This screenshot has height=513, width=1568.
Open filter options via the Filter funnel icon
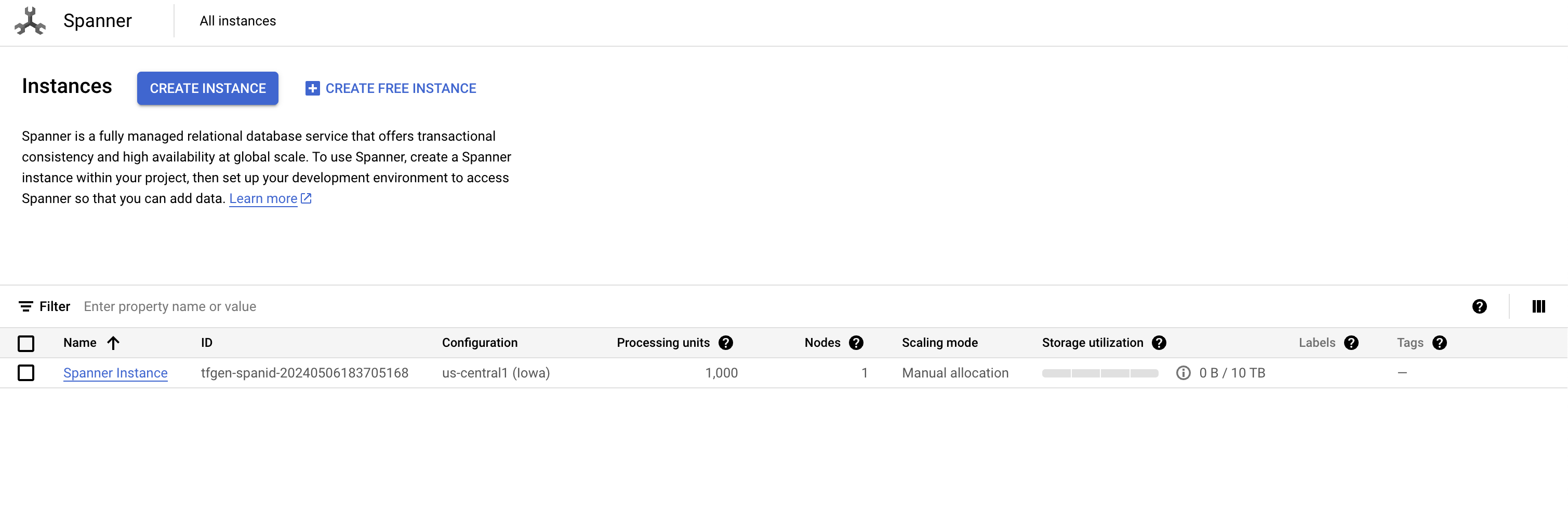pos(26,306)
